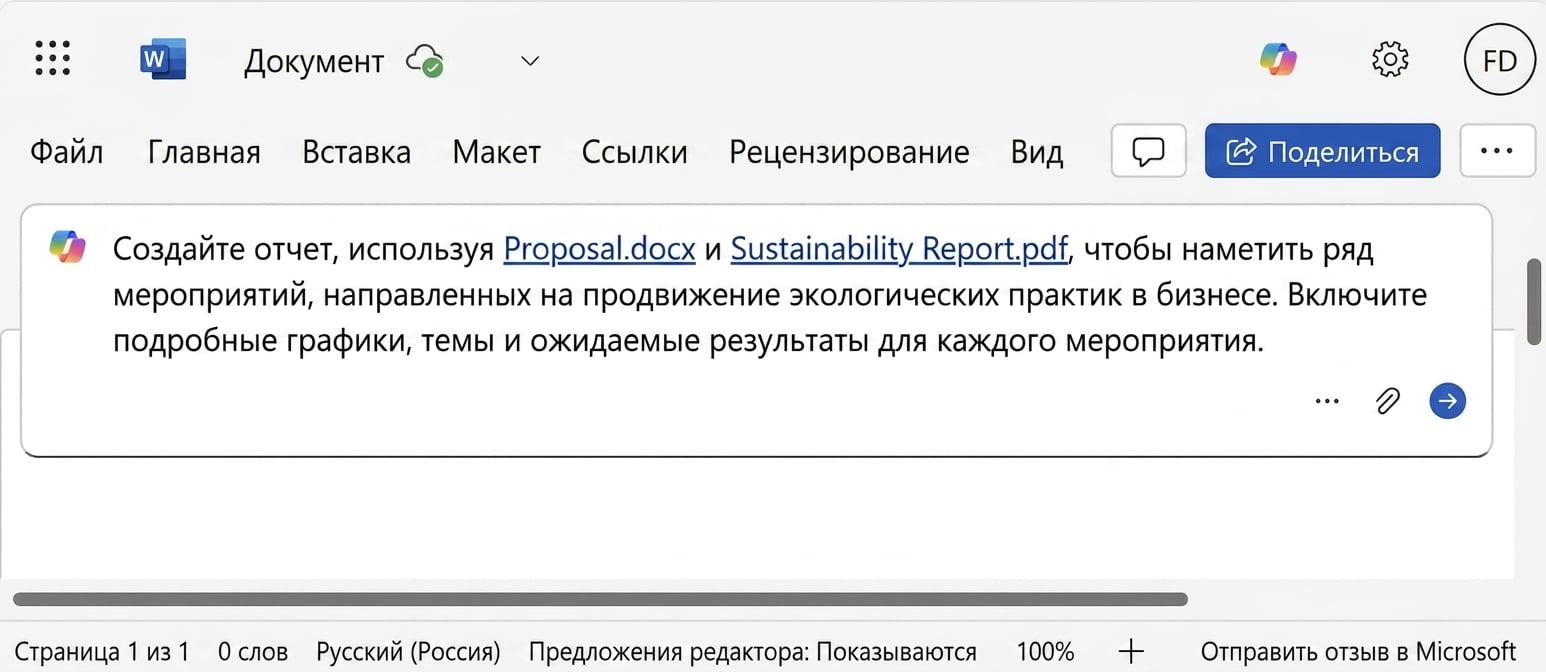This screenshot has width=1546, height=672.
Task: Open more ribbon options ellipsis
Action: tap(1497, 151)
